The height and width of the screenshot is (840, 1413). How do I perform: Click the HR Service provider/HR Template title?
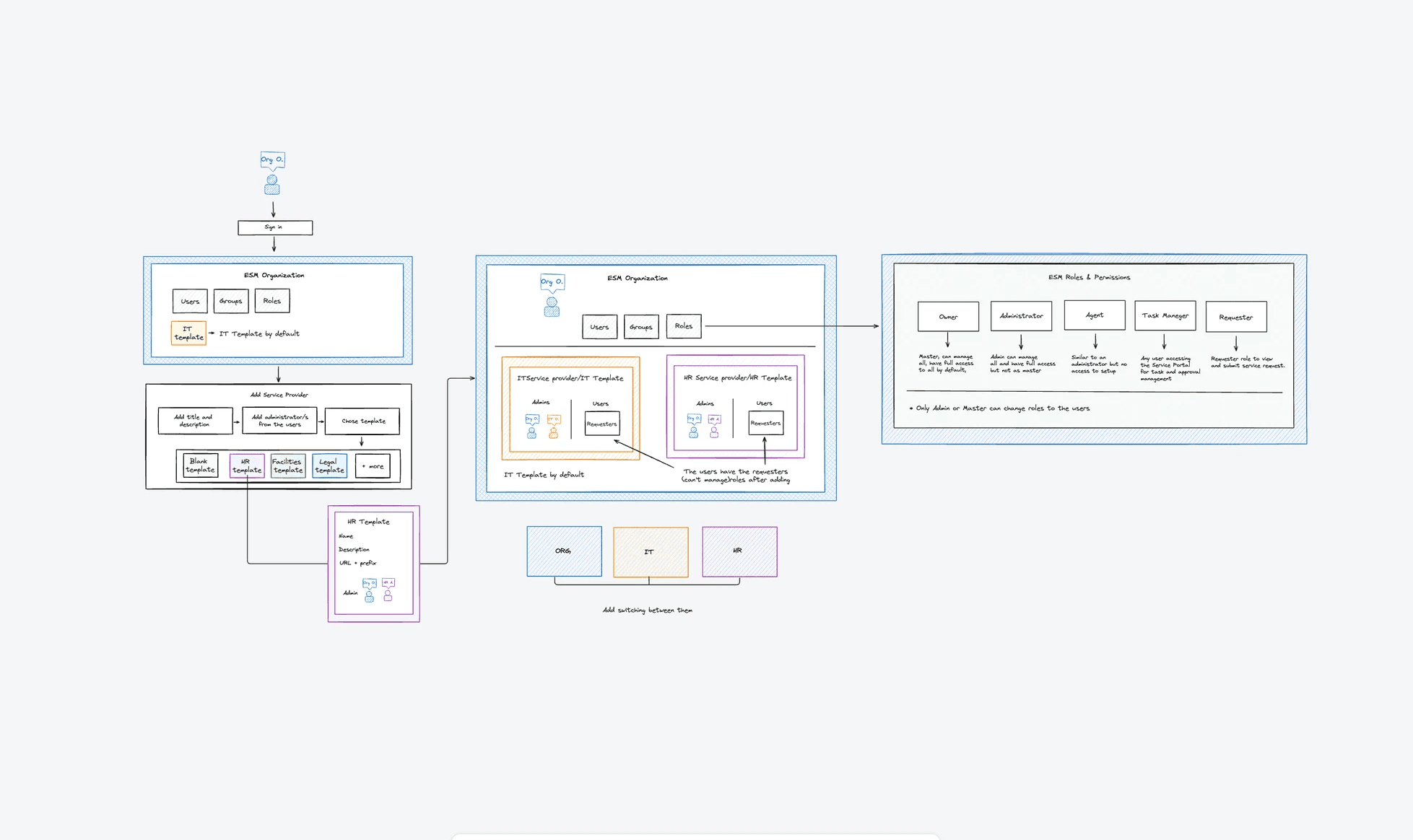click(x=737, y=377)
